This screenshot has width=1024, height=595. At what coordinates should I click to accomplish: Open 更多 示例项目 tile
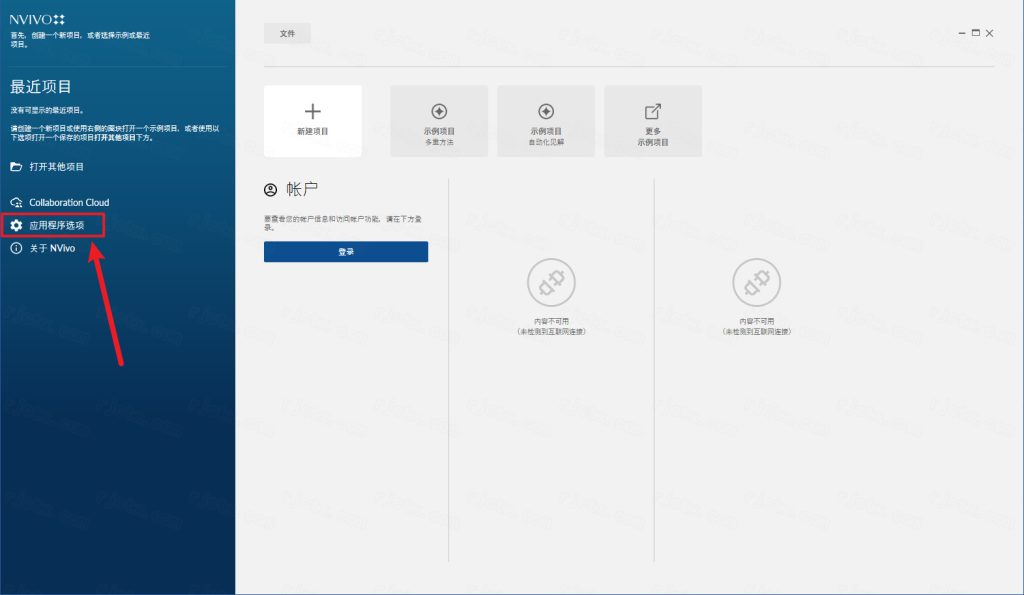click(x=653, y=121)
